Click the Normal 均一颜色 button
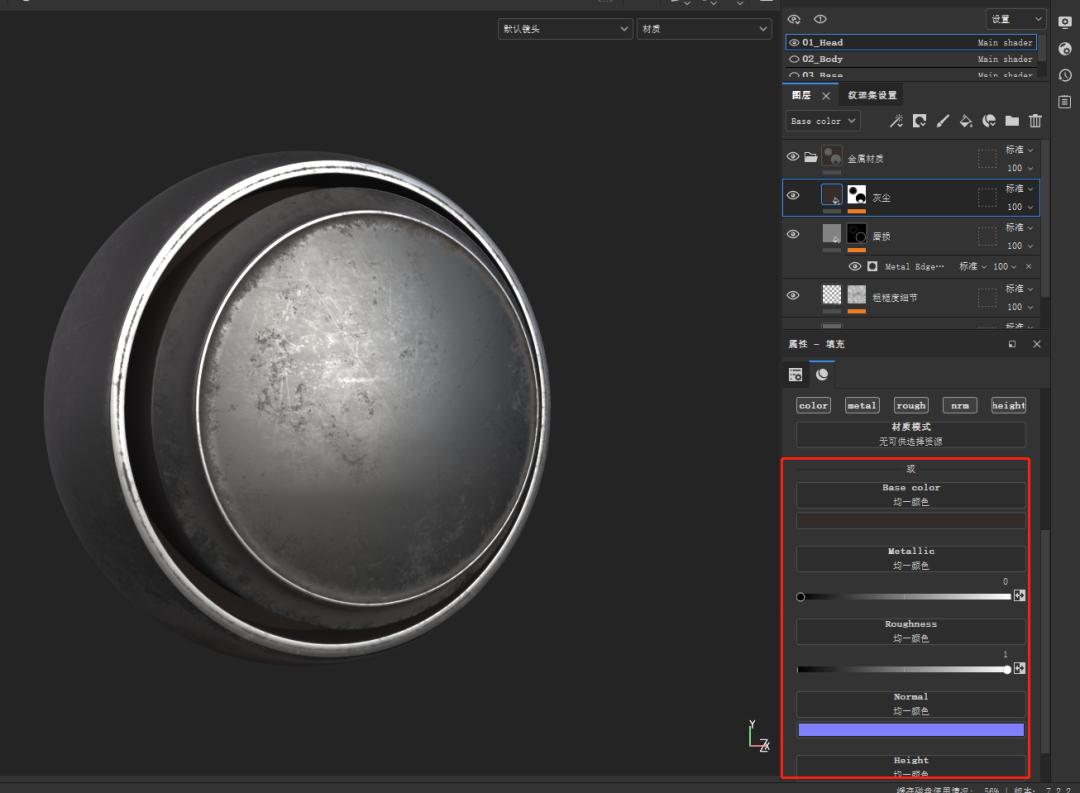 point(911,704)
